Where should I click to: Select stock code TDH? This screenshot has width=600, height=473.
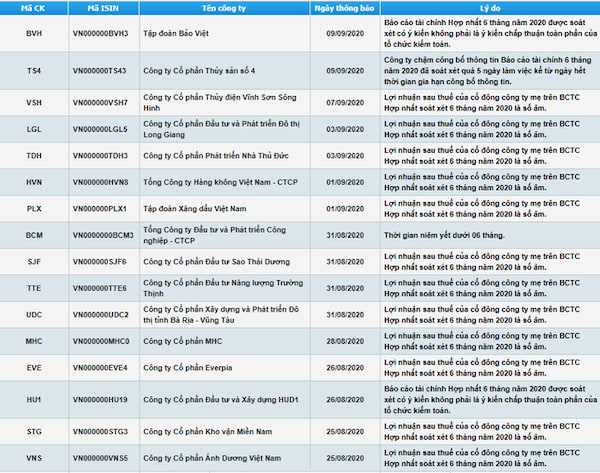coord(34,155)
